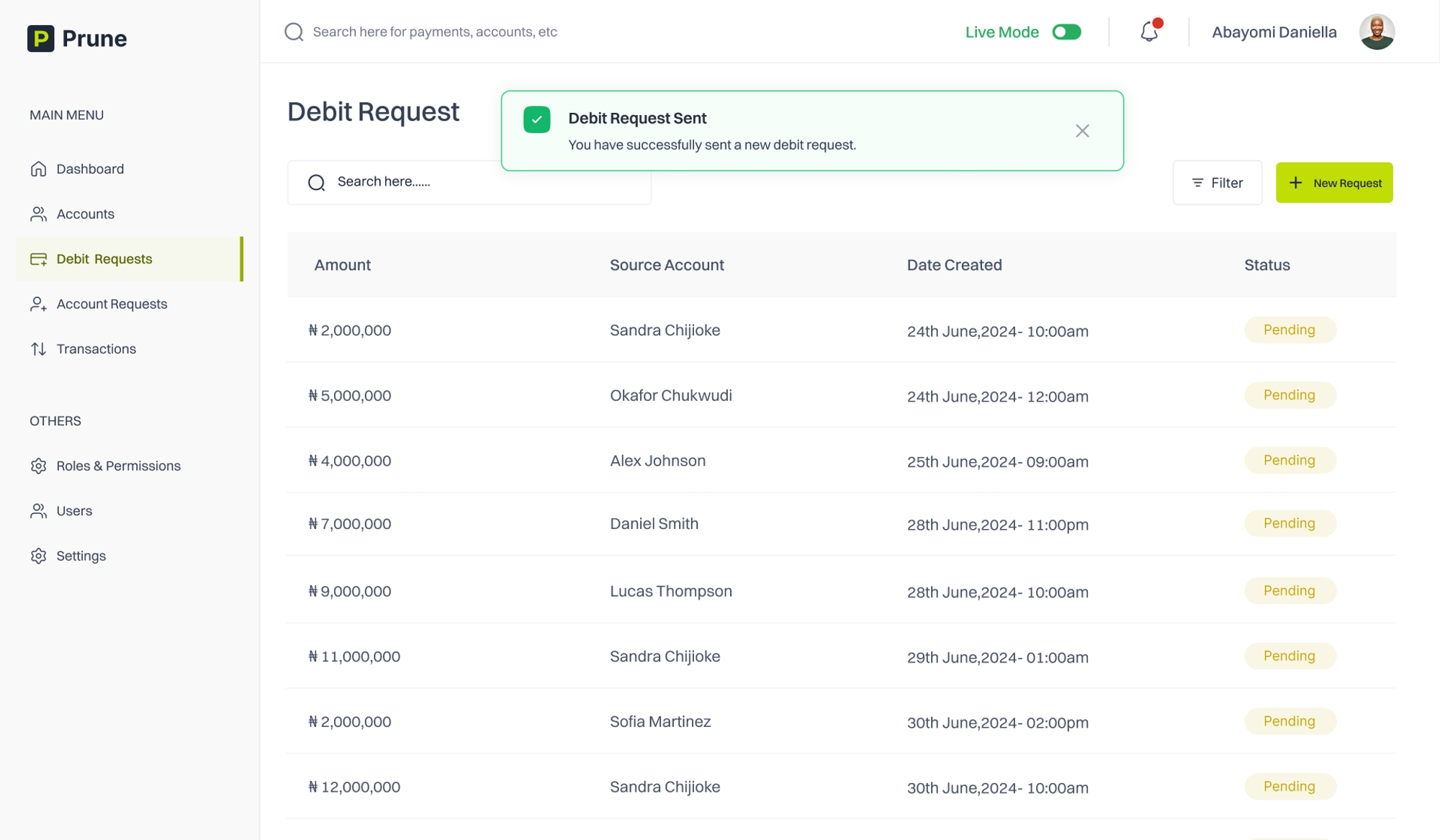This screenshot has width=1440, height=840.
Task: Click Roles & Permissions gear icon
Action: 38,466
